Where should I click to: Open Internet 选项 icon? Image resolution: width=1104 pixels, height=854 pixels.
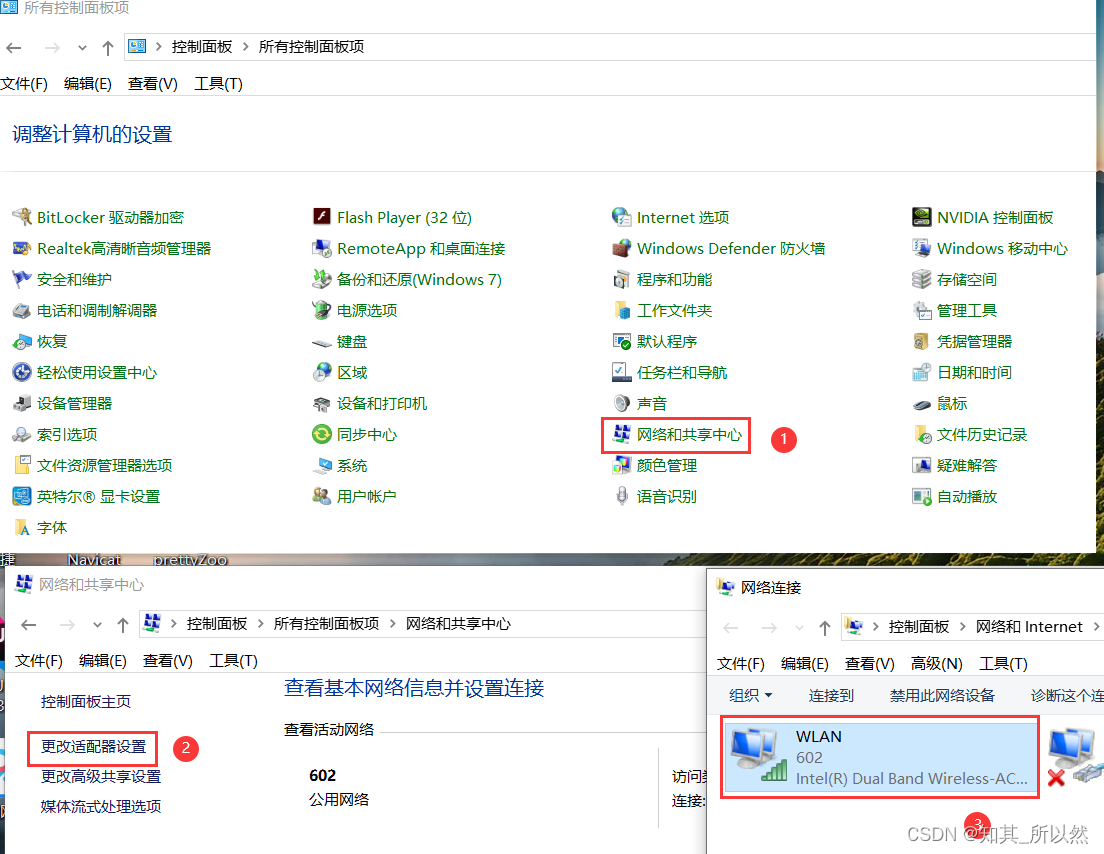pos(622,217)
